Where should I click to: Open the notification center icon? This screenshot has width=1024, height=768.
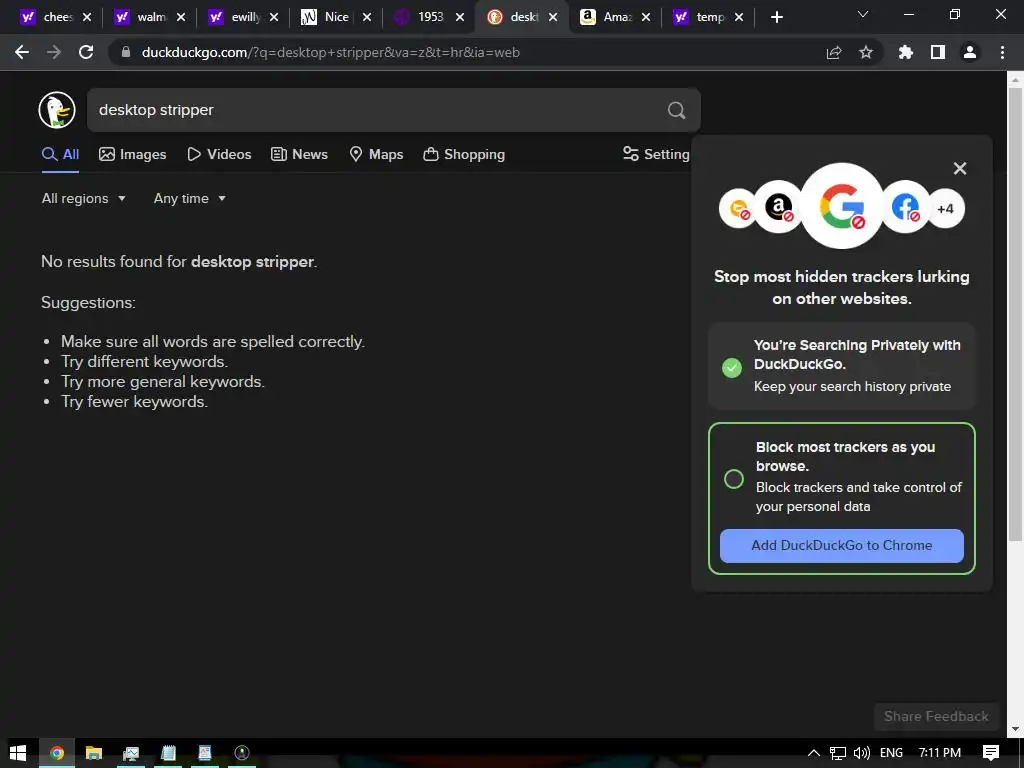pos(991,753)
